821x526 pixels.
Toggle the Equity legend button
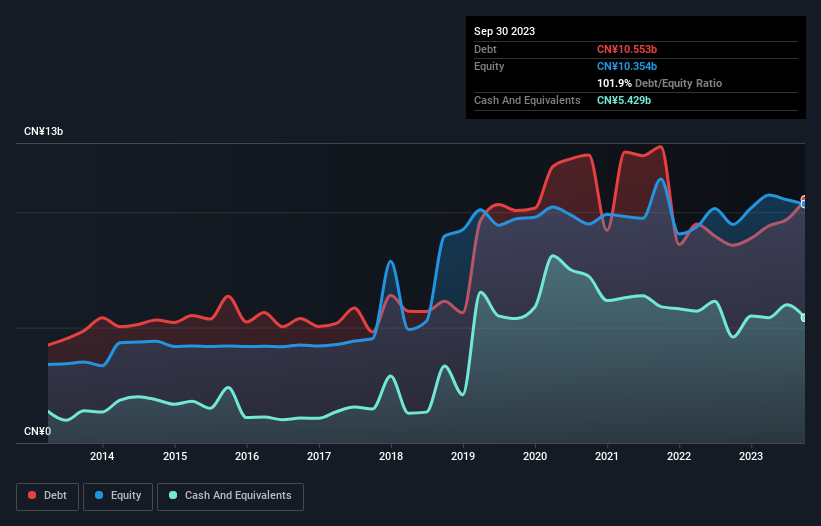[x=118, y=496]
